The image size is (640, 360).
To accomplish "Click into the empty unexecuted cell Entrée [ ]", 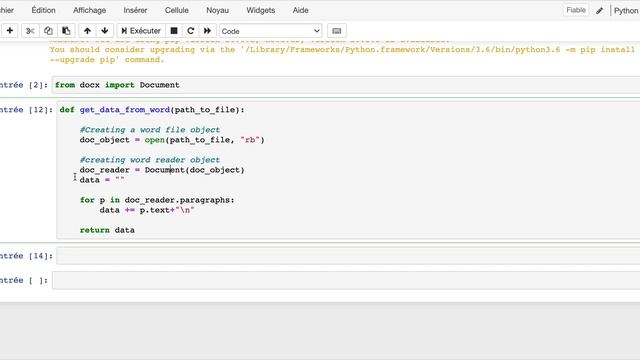I will pyautogui.click(x=346, y=280).
